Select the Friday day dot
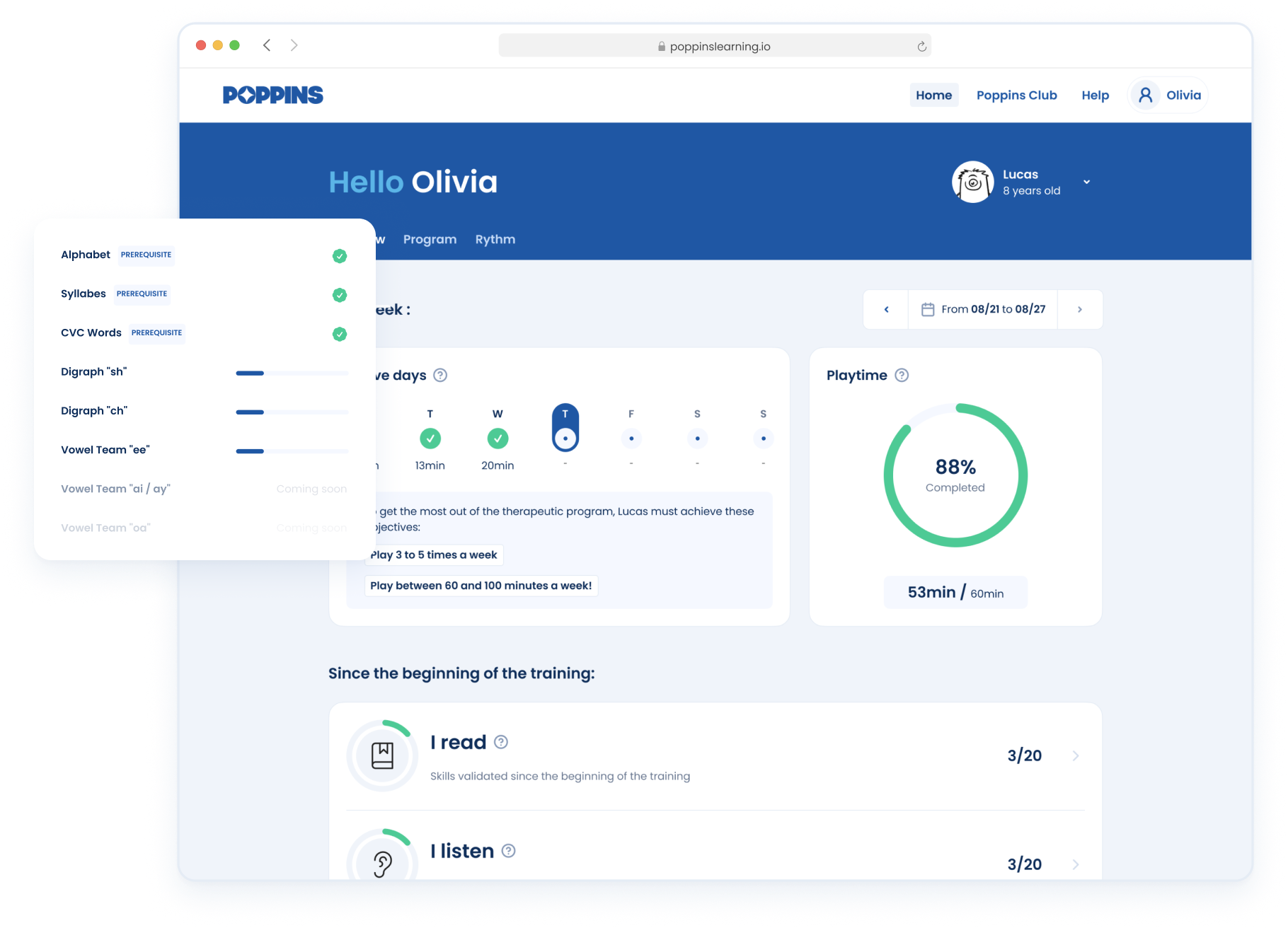This screenshot has width=1288, height=928. pos(631,439)
